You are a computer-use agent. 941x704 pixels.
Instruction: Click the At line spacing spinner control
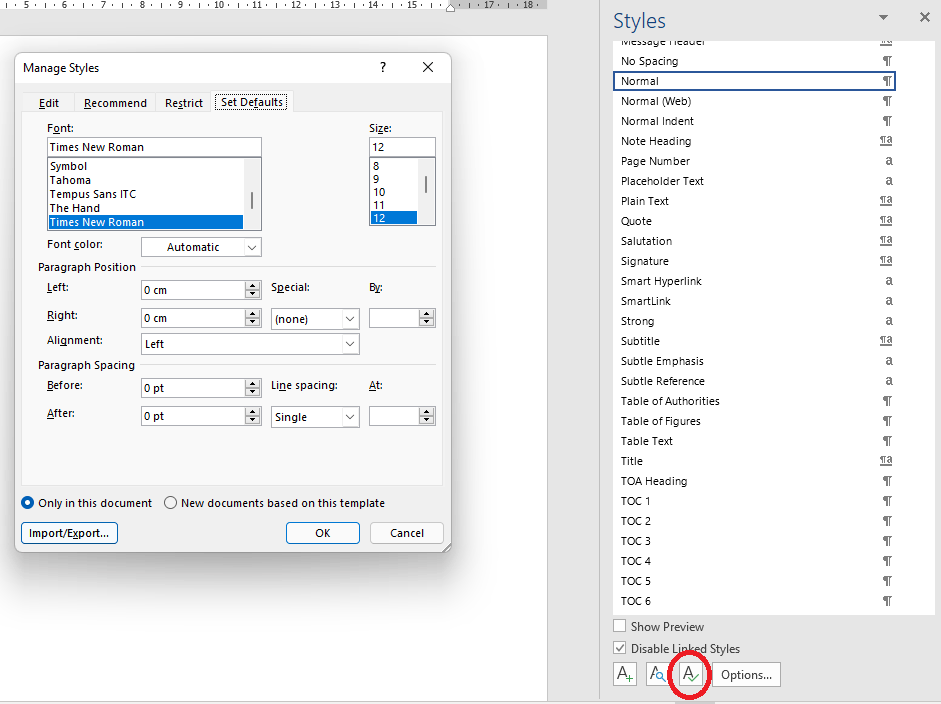[427, 416]
